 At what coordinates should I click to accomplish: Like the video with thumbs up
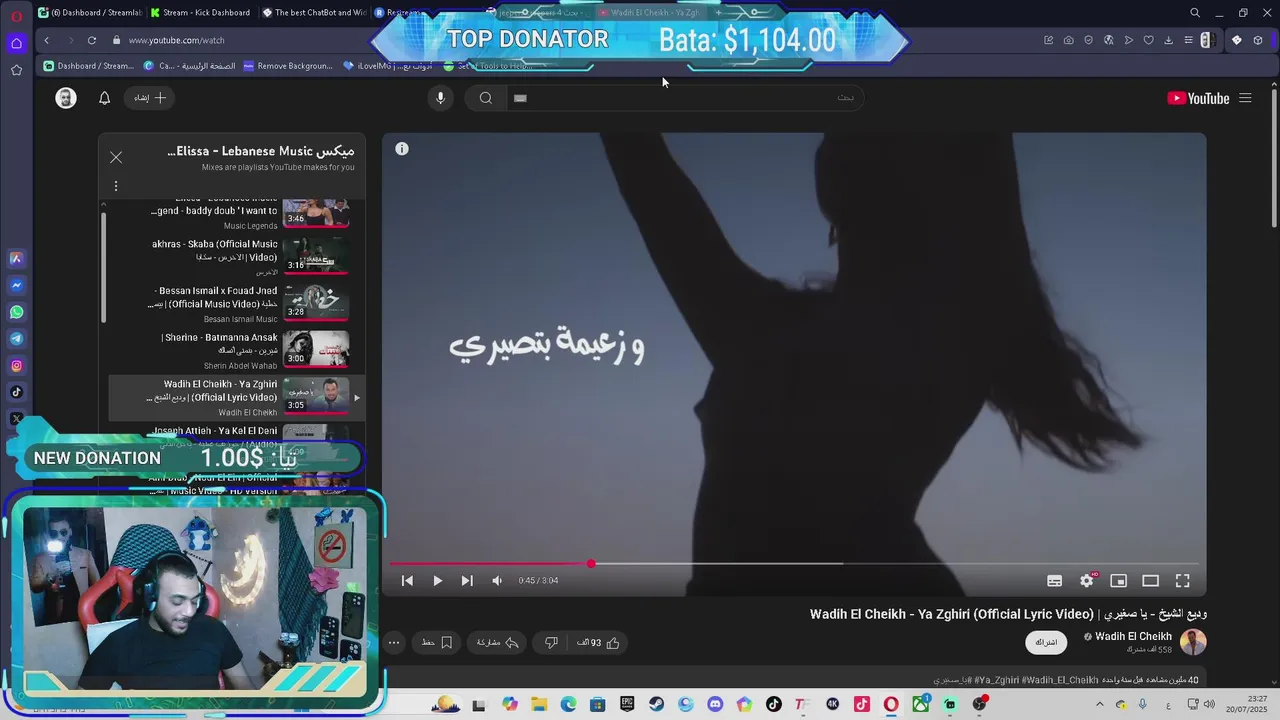pyautogui.click(x=599, y=642)
